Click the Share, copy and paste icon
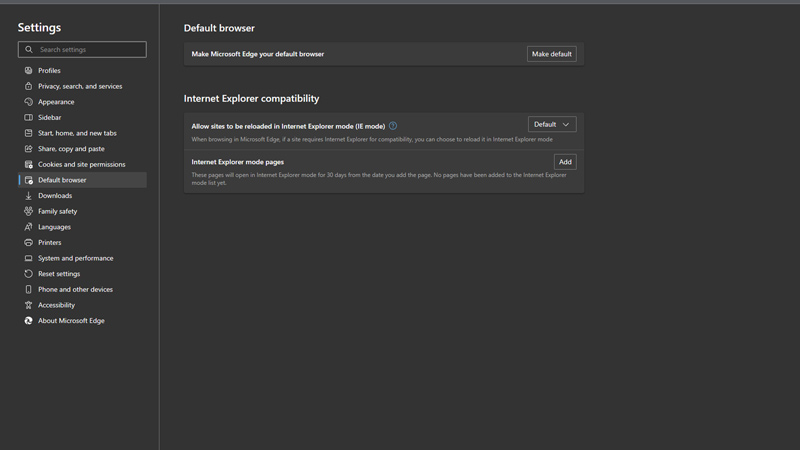800x450 pixels. [x=29, y=148]
